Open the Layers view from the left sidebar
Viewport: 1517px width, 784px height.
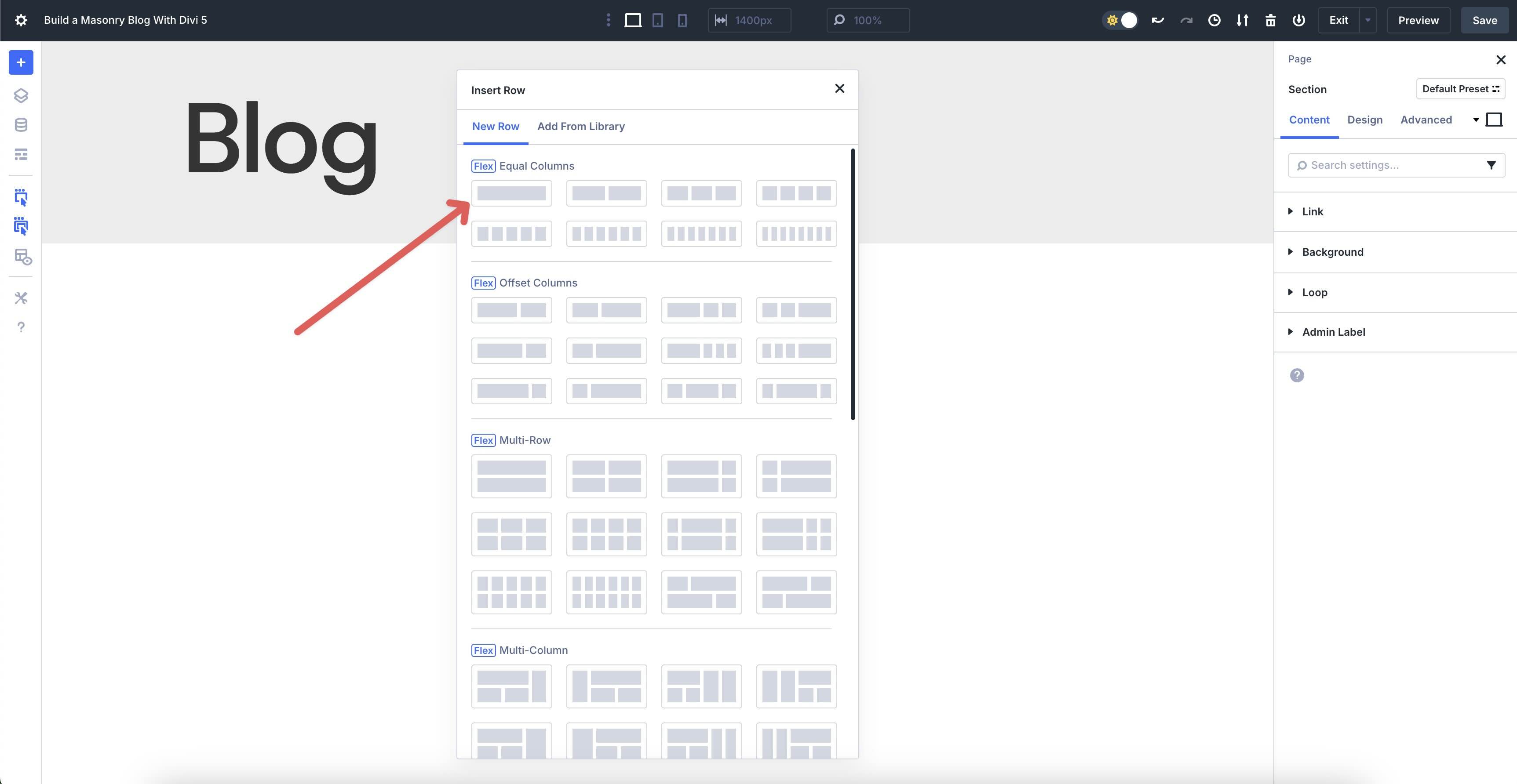(x=21, y=95)
